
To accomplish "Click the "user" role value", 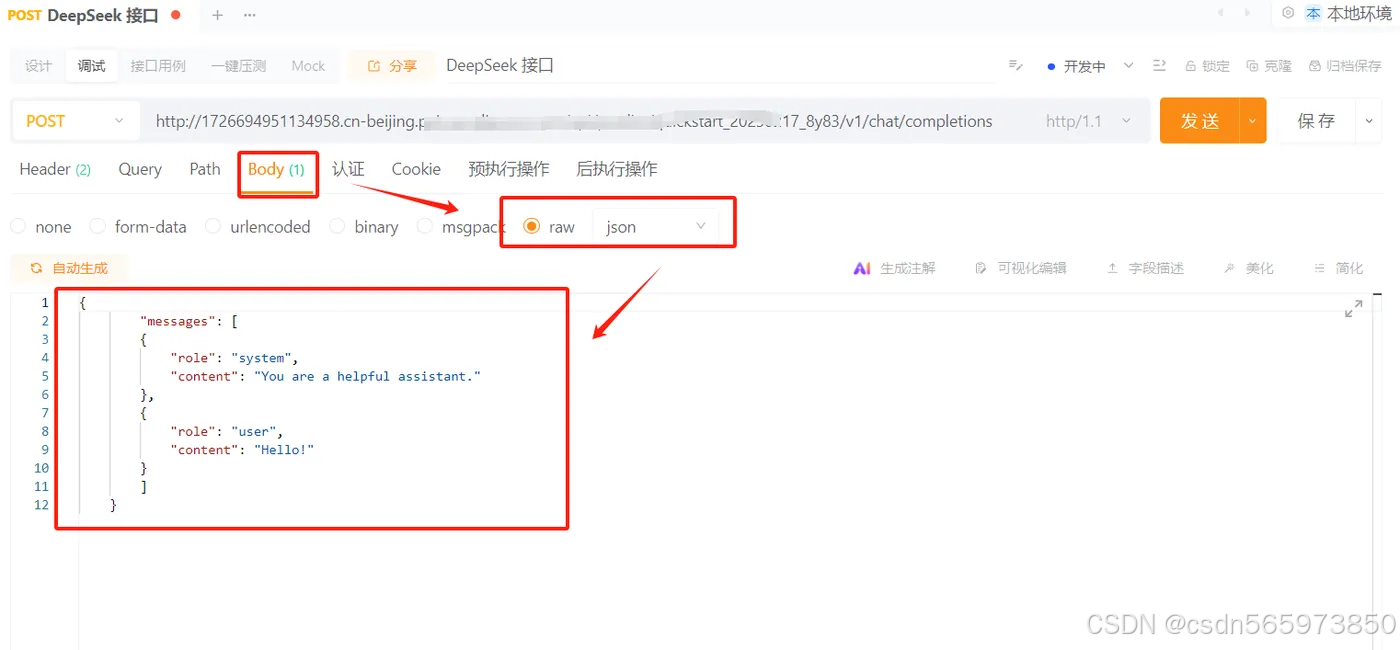I will [254, 432].
